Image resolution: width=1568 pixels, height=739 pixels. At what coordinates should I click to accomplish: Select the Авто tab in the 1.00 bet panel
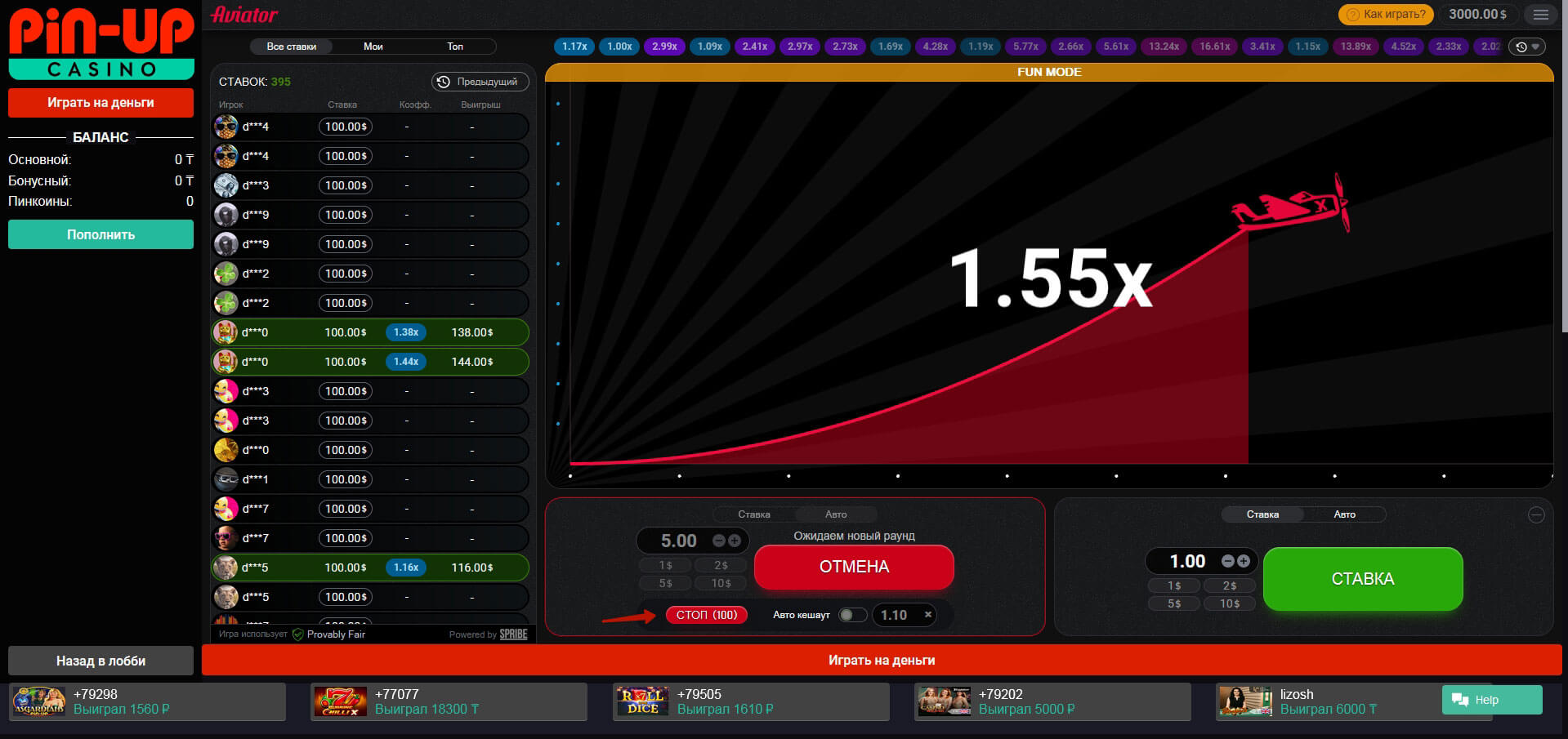pyautogui.click(x=1345, y=514)
